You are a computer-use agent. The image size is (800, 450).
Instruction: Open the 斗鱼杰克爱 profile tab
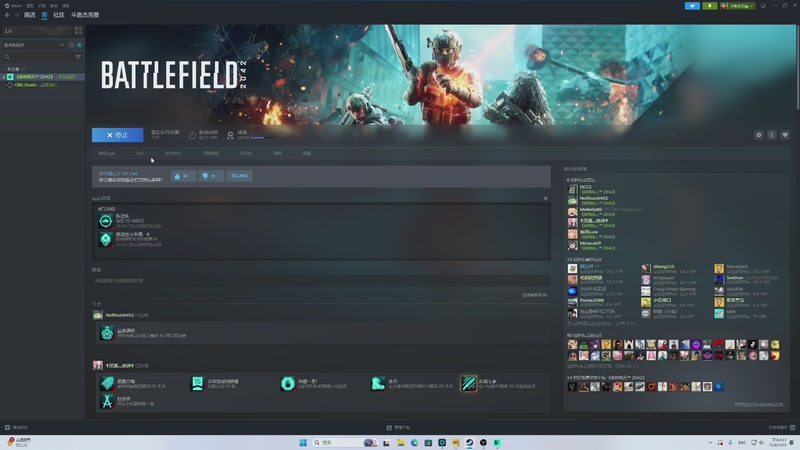coord(85,15)
